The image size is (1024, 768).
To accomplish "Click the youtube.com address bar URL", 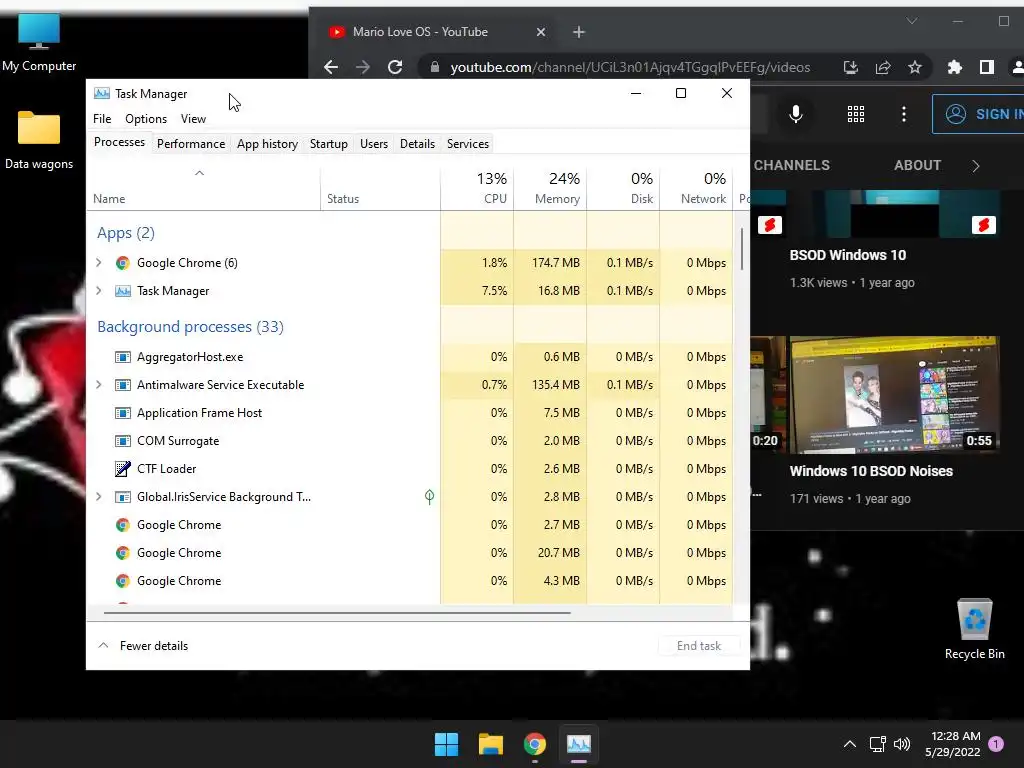I will coord(630,67).
